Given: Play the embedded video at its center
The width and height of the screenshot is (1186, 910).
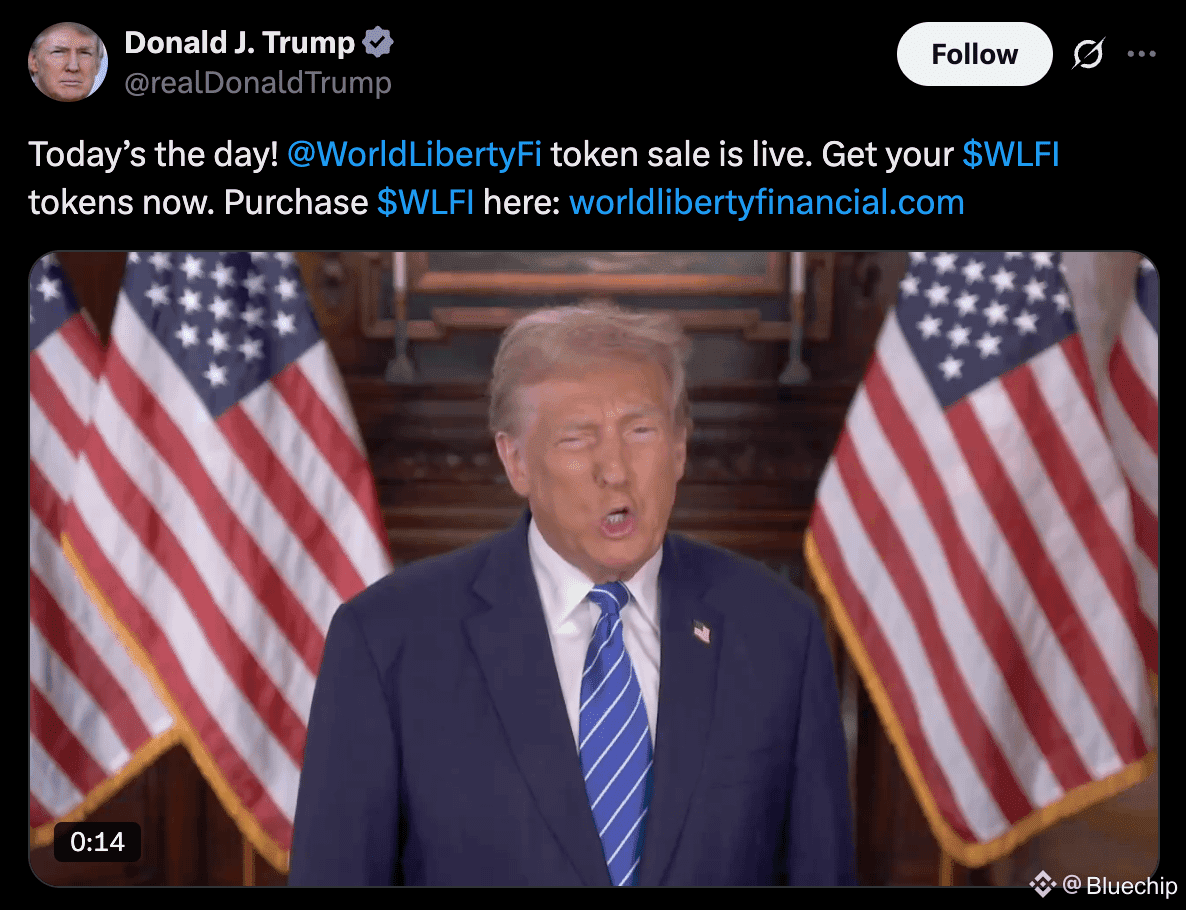Looking at the screenshot, I should coord(594,569).
